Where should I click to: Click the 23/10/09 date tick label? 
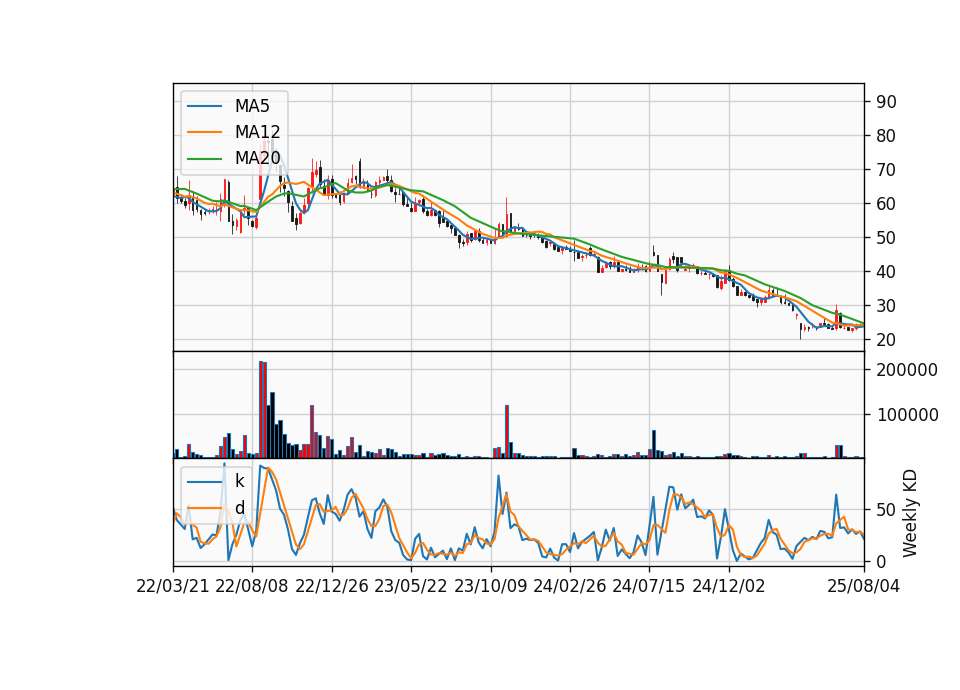[490, 586]
